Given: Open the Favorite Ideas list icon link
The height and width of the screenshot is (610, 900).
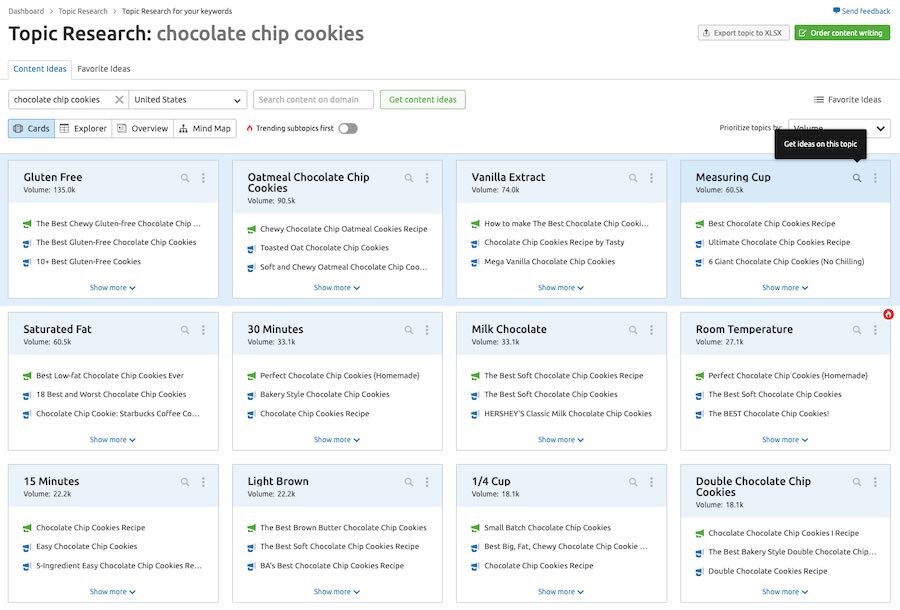Looking at the screenshot, I should pyautogui.click(x=847, y=99).
